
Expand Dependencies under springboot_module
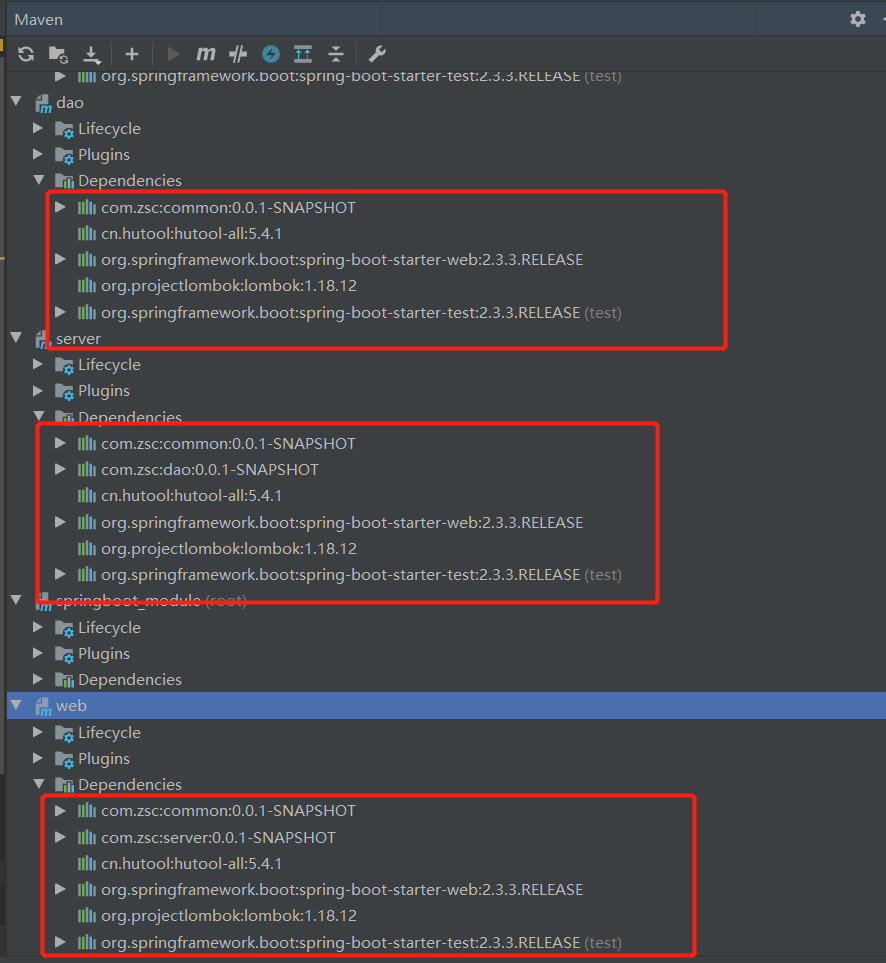[x=38, y=679]
